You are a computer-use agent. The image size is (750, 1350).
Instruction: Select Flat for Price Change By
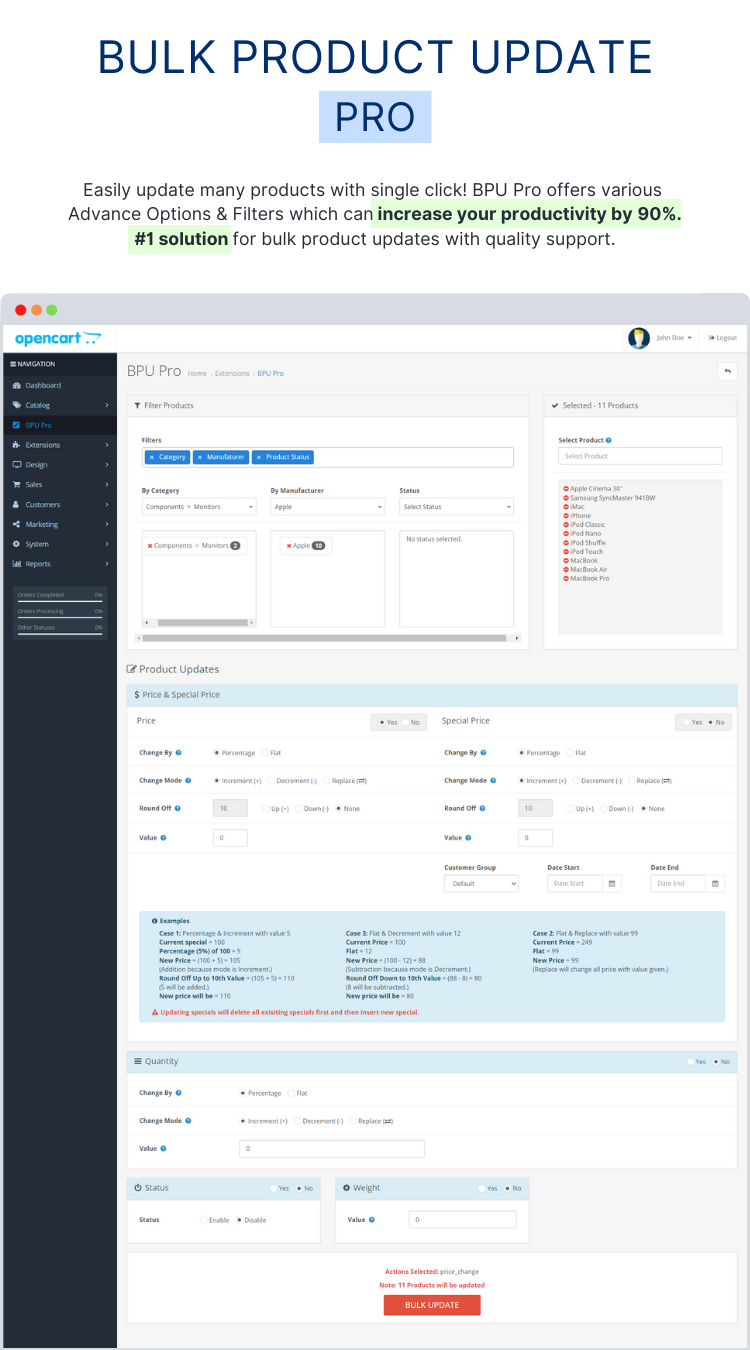(271, 752)
